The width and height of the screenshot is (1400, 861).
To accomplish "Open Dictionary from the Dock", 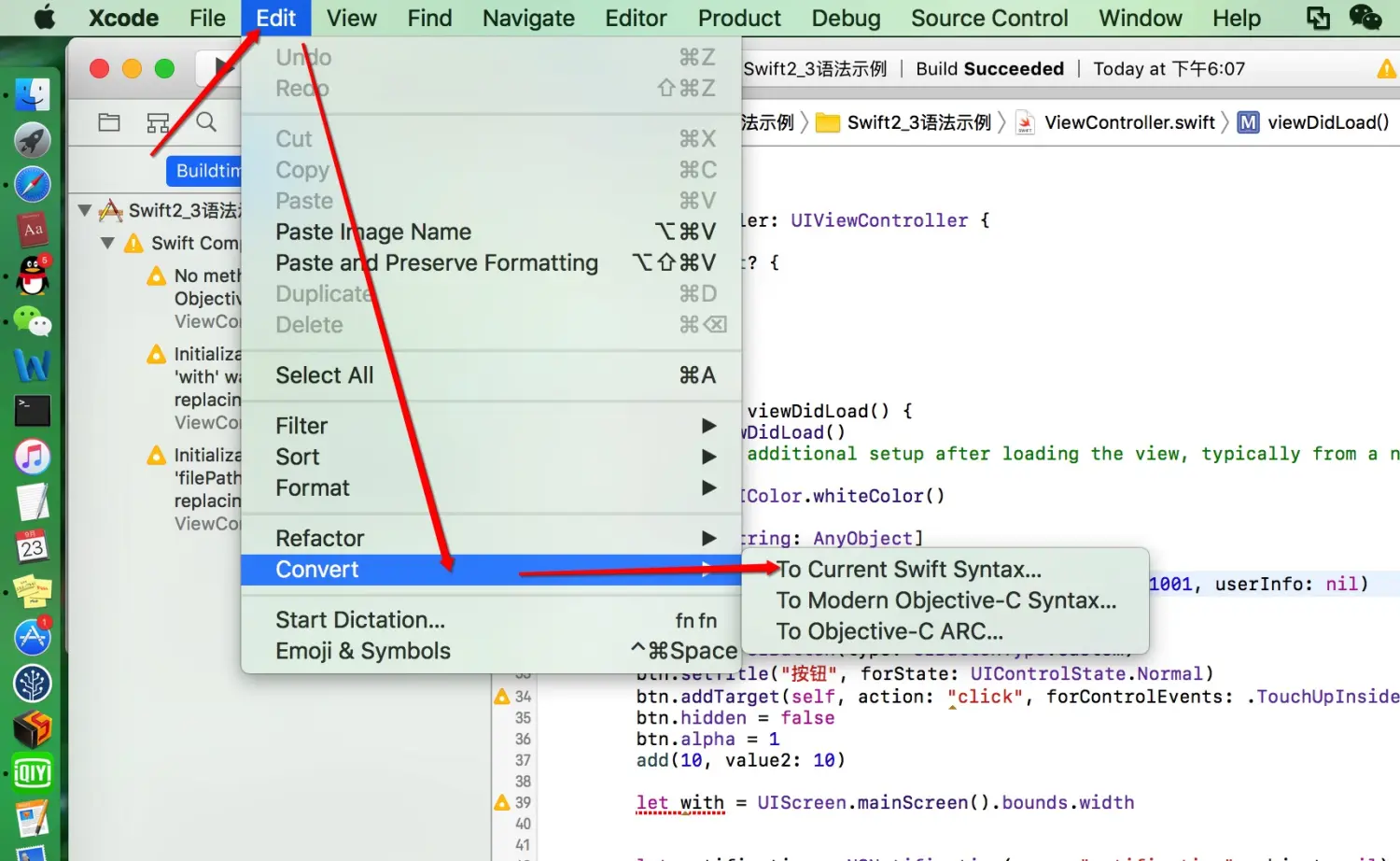I will (x=33, y=230).
